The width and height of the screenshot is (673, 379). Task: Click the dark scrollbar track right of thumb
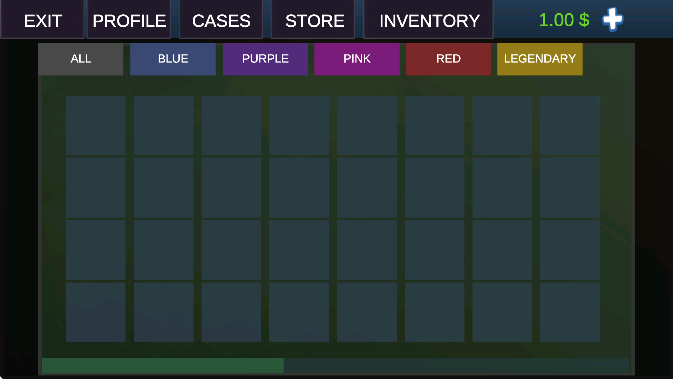[x=456, y=366]
